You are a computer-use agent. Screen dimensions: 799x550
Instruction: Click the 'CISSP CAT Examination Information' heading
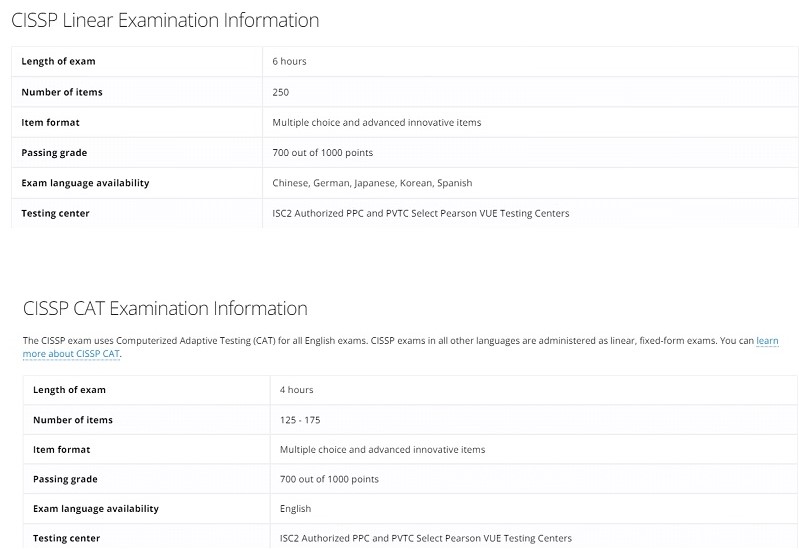[165, 308]
